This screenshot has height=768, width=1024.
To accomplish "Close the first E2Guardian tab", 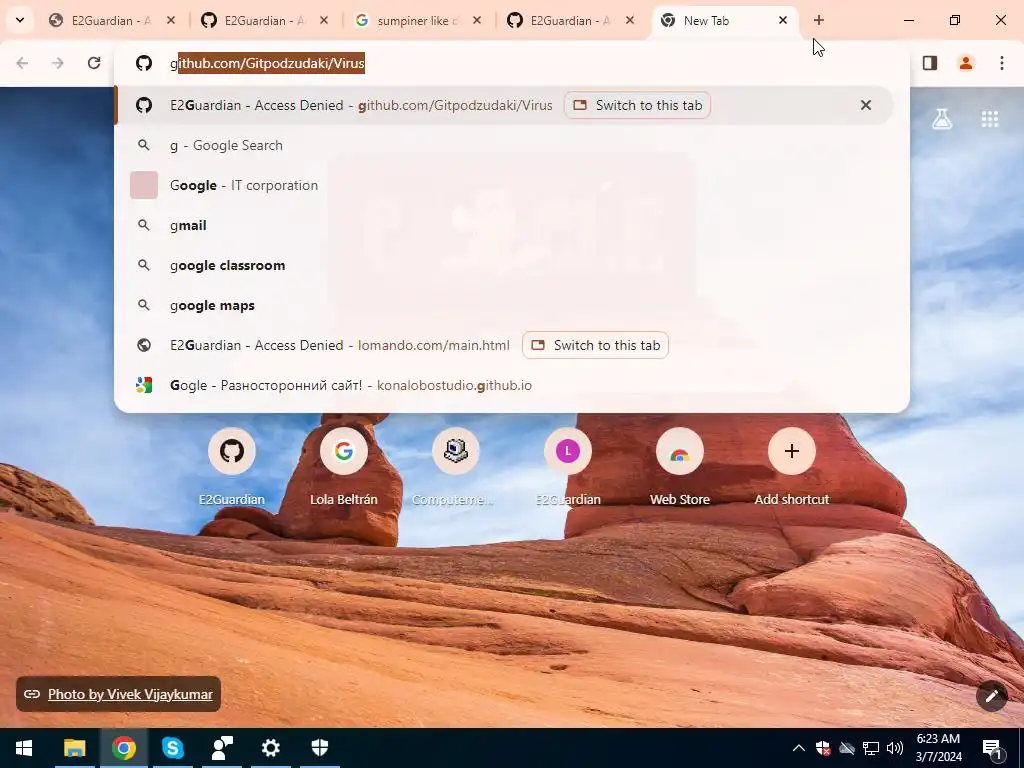I will tap(171, 20).
